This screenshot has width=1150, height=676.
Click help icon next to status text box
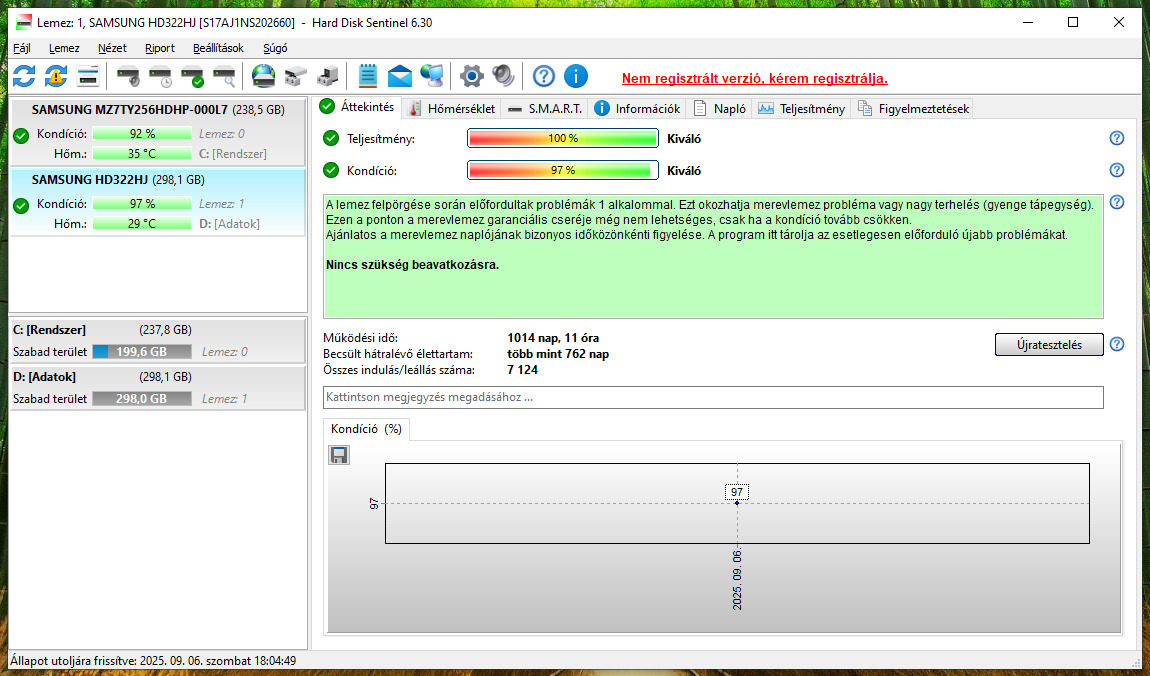point(1116,202)
